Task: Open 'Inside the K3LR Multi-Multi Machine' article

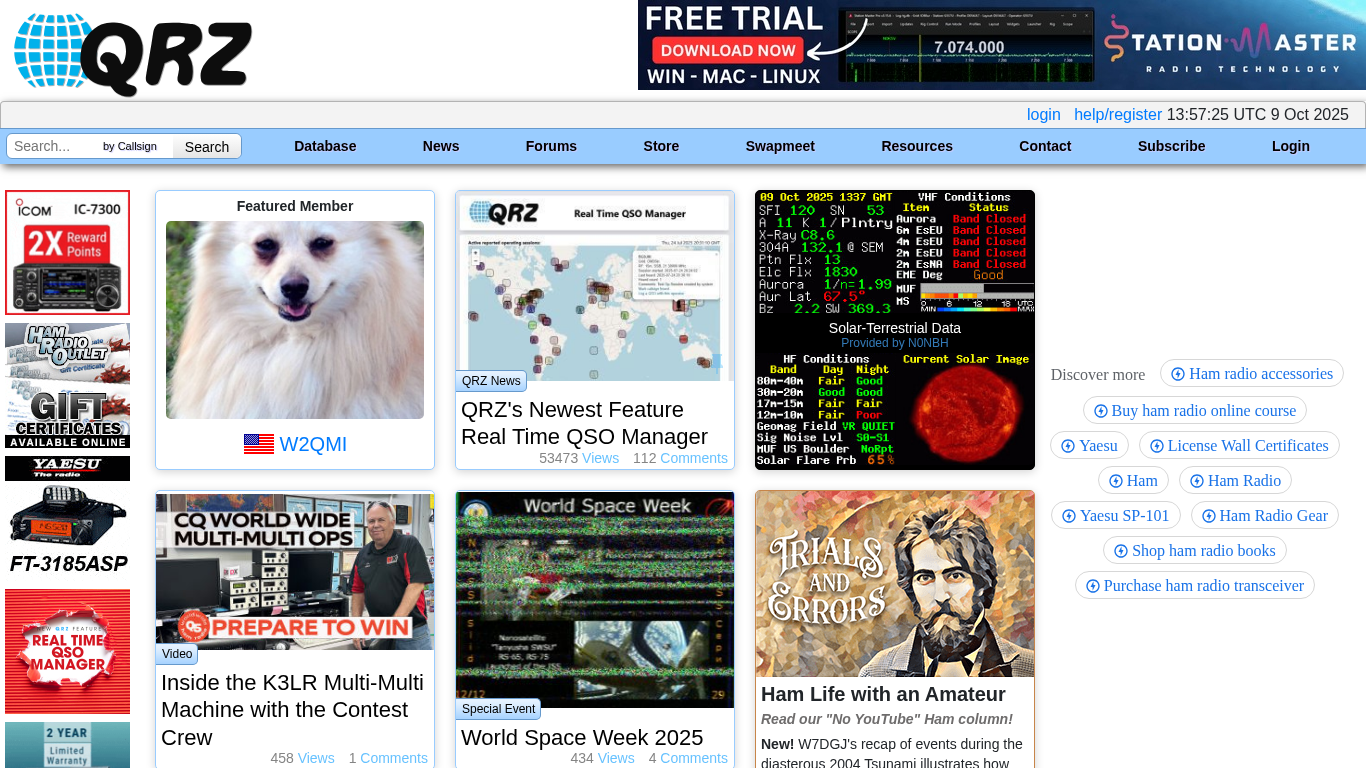Action: (293, 710)
